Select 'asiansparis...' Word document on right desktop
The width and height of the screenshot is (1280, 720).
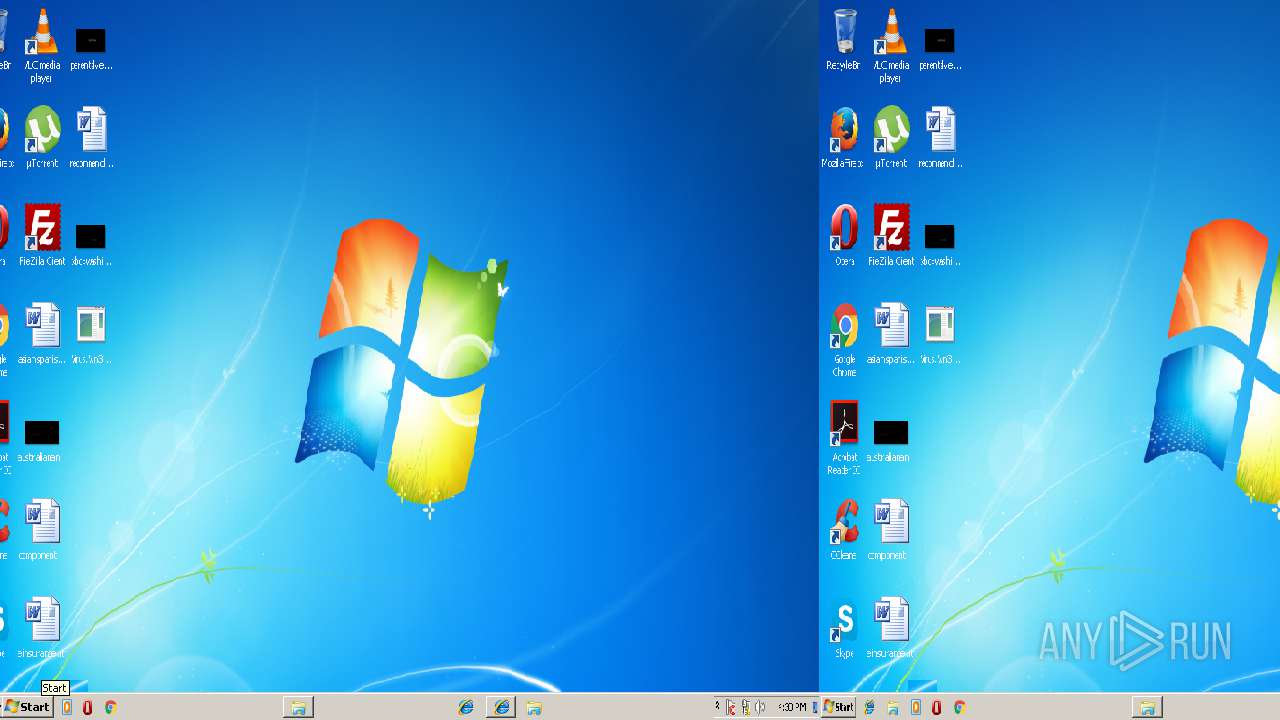click(x=891, y=334)
